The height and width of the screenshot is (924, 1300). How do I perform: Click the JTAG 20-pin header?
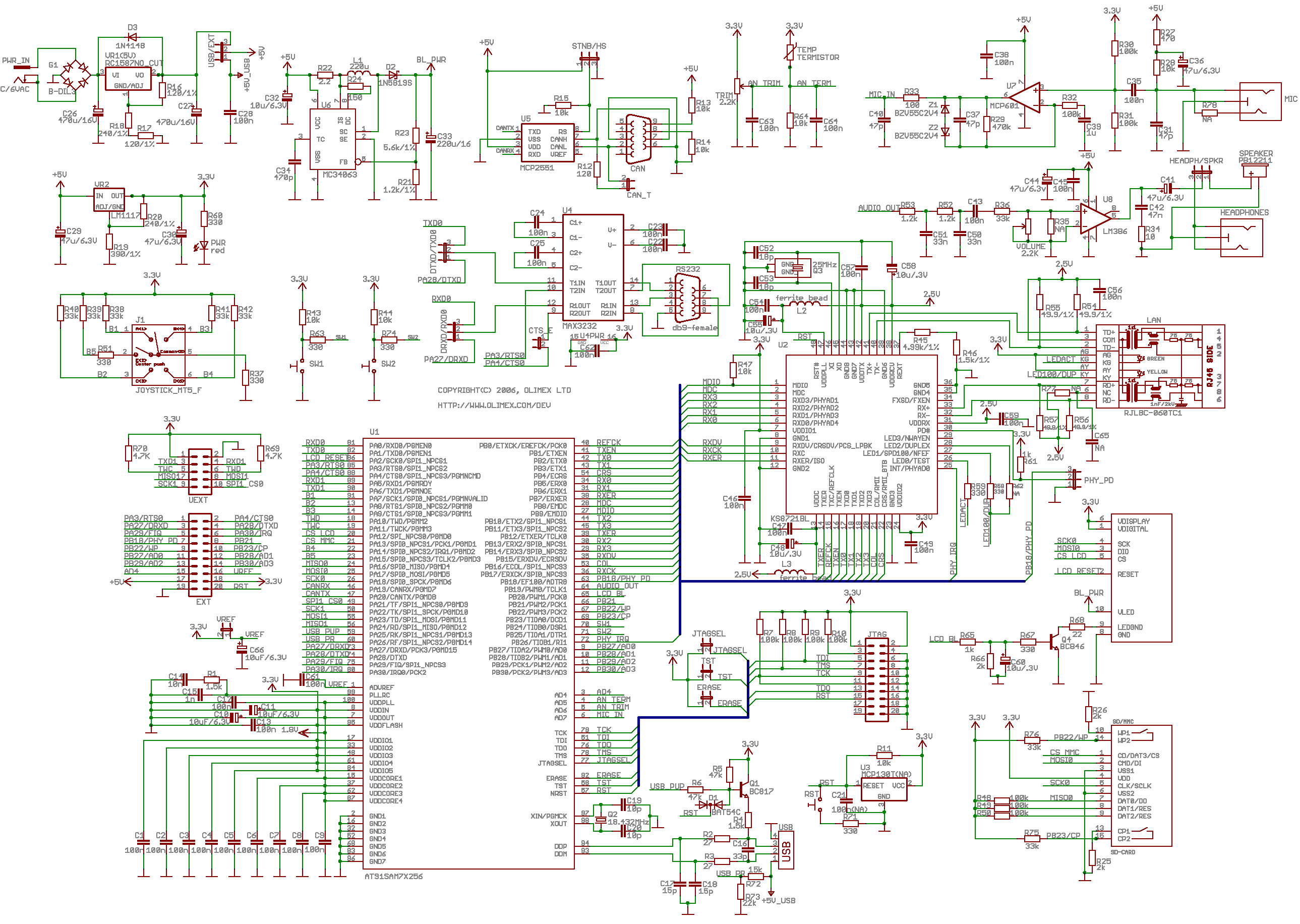pos(876,680)
